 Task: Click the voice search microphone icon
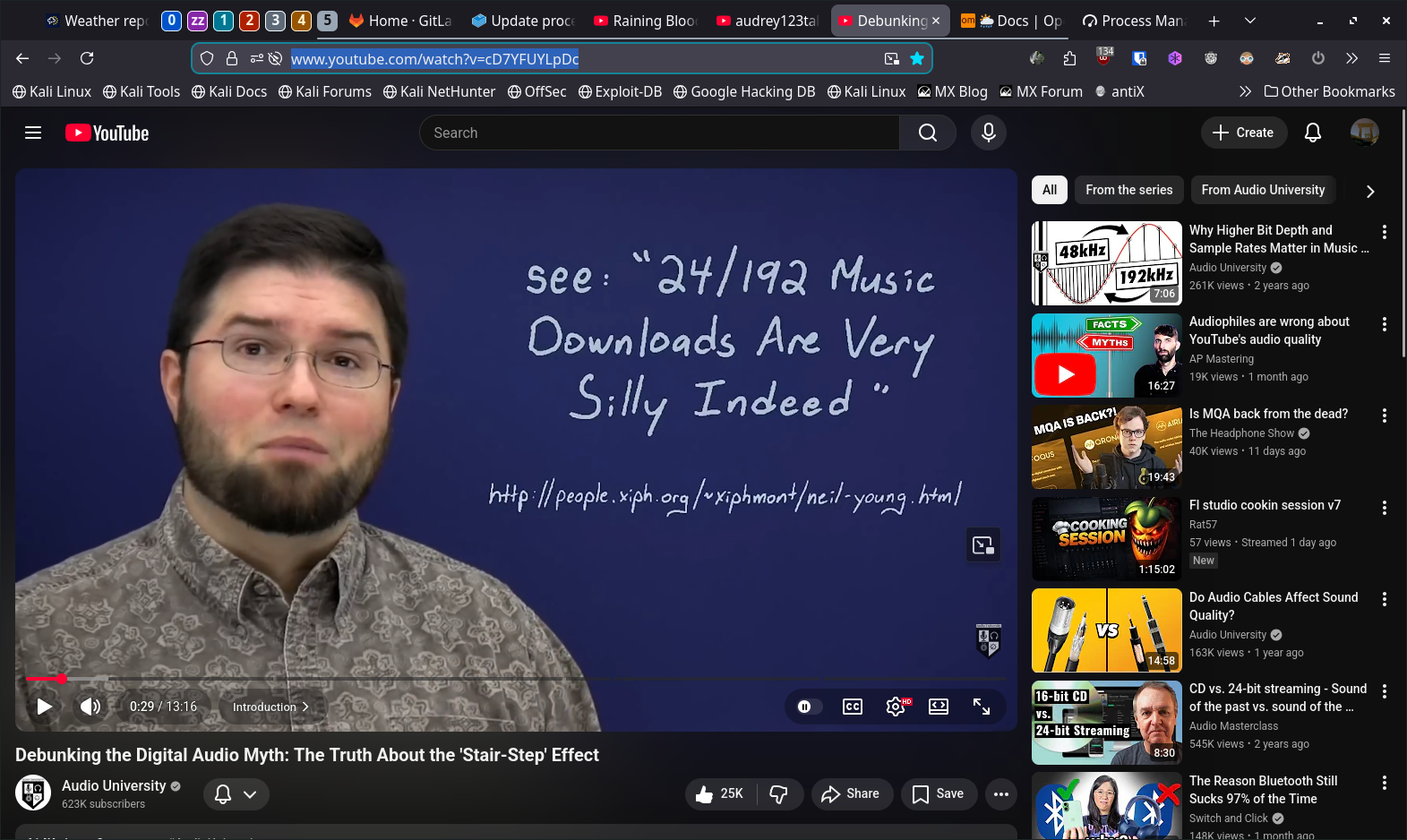[988, 133]
